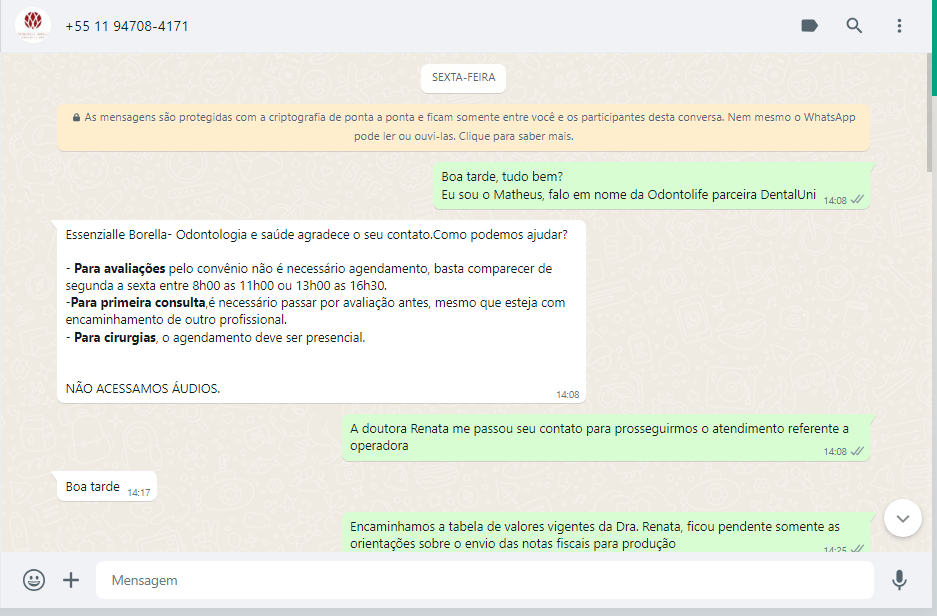This screenshot has height=616, width=937.
Task: Click read ticks on the doutora Renata message
Action: point(858,452)
